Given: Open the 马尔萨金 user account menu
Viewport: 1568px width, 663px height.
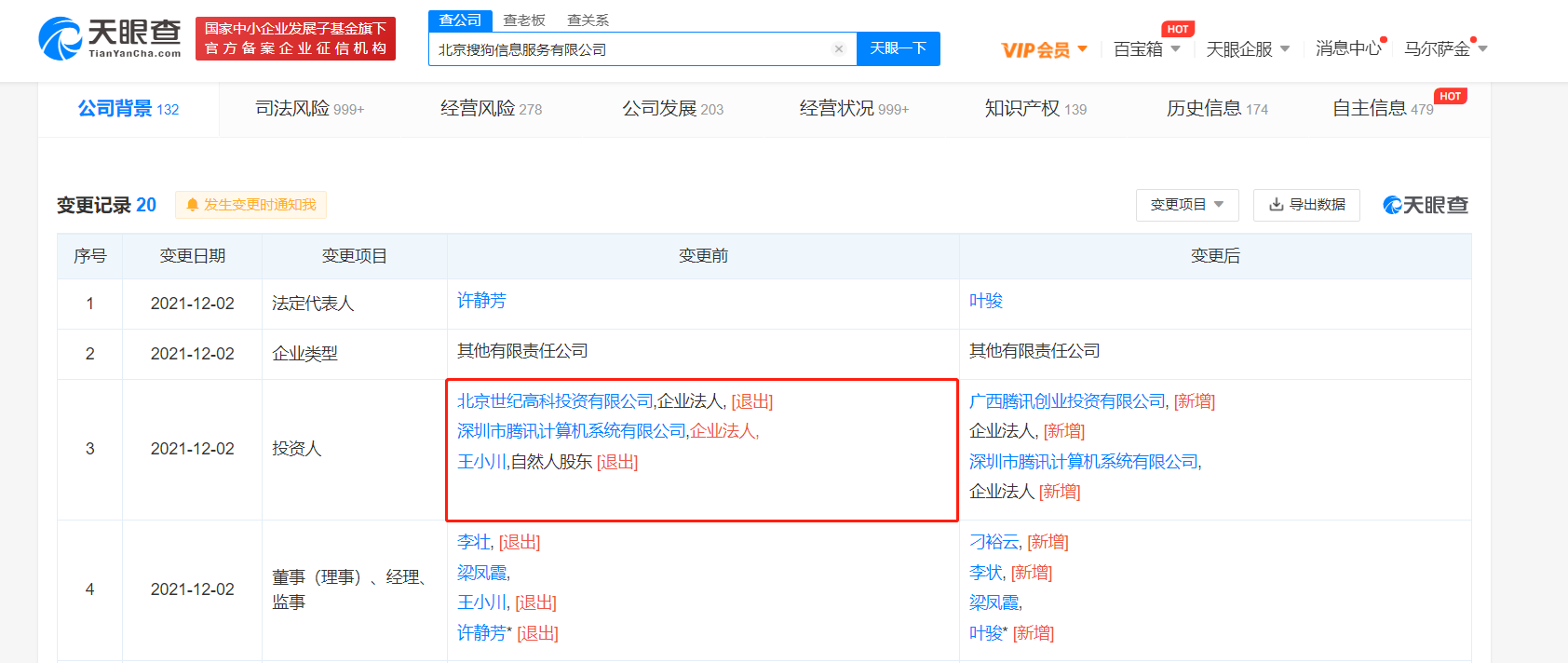Looking at the screenshot, I should coord(1445,48).
